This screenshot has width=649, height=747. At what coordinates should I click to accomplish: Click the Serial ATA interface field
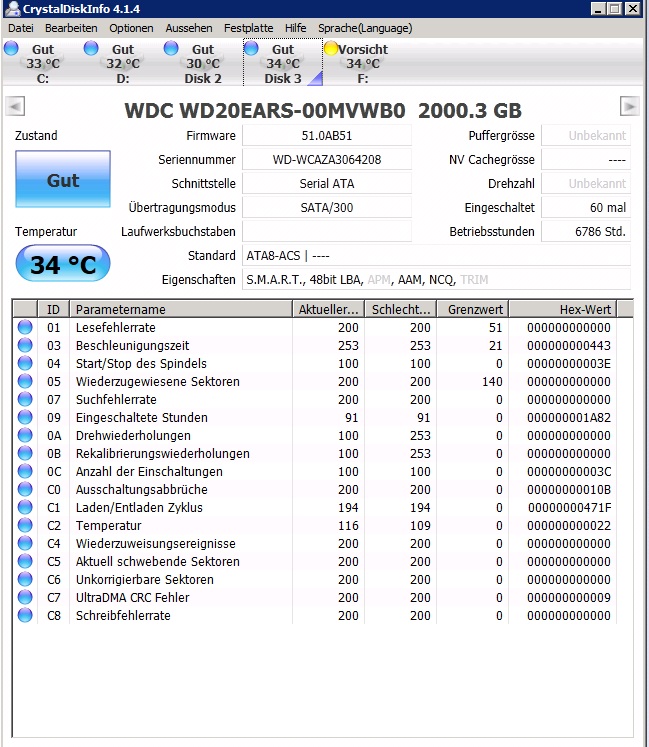pos(327,183)
